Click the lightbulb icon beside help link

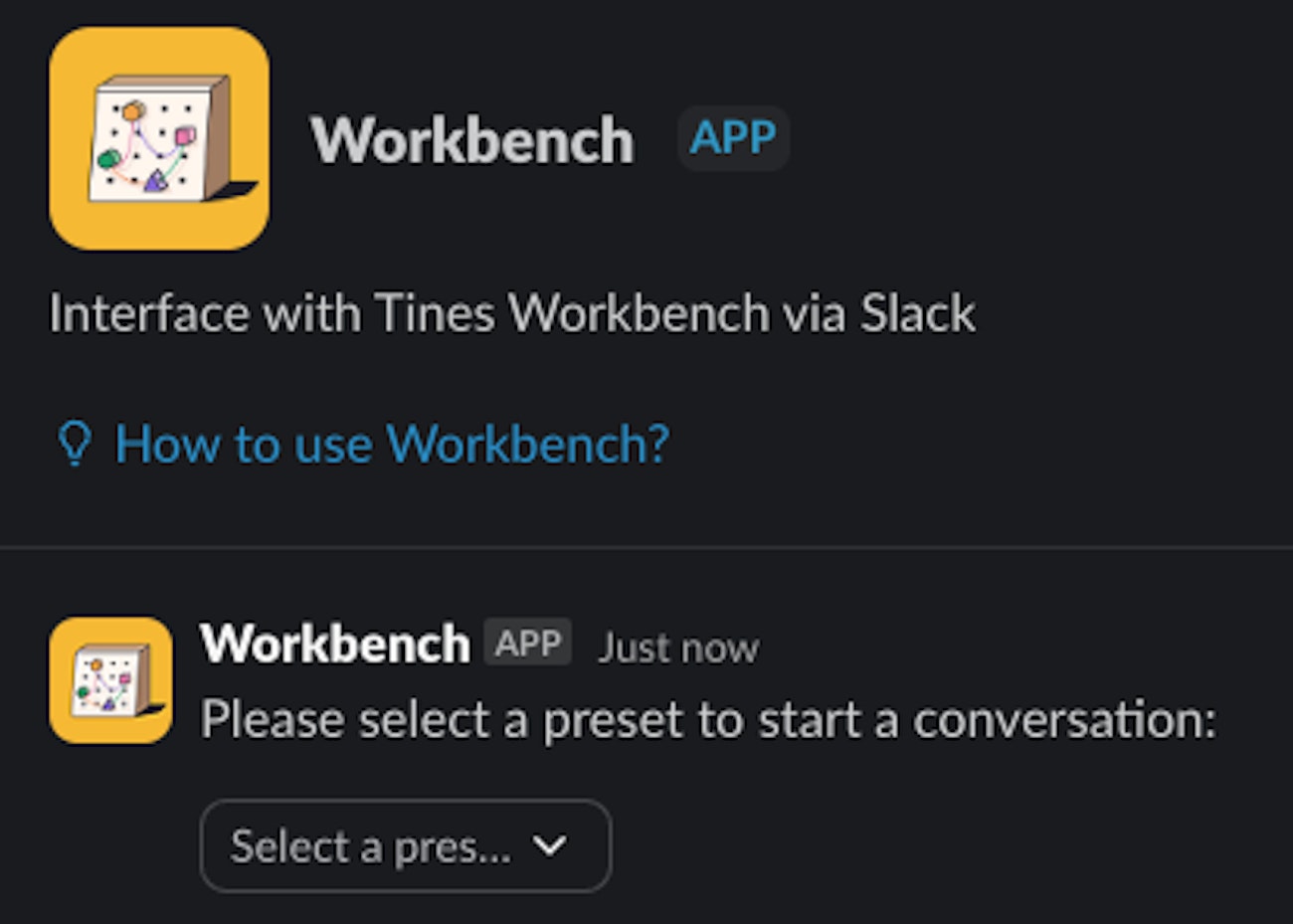pos(74,444)
